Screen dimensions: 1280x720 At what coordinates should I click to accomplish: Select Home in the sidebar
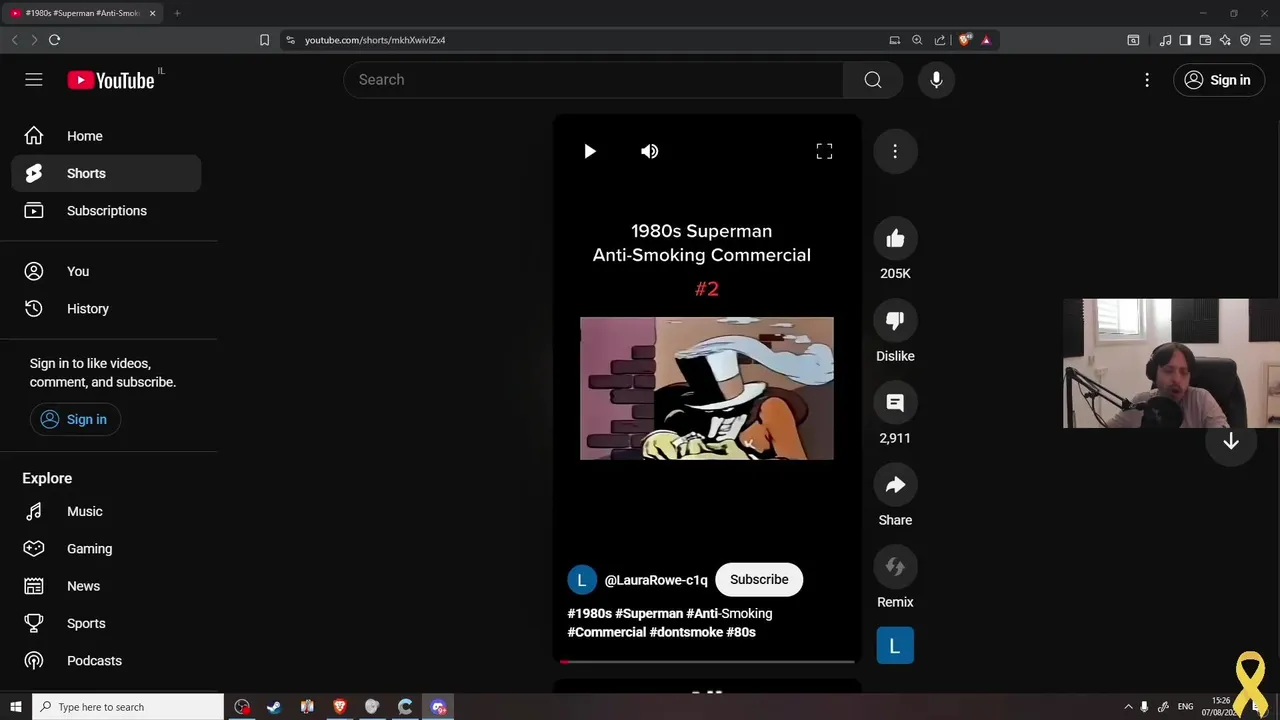[x=107, y=136]
